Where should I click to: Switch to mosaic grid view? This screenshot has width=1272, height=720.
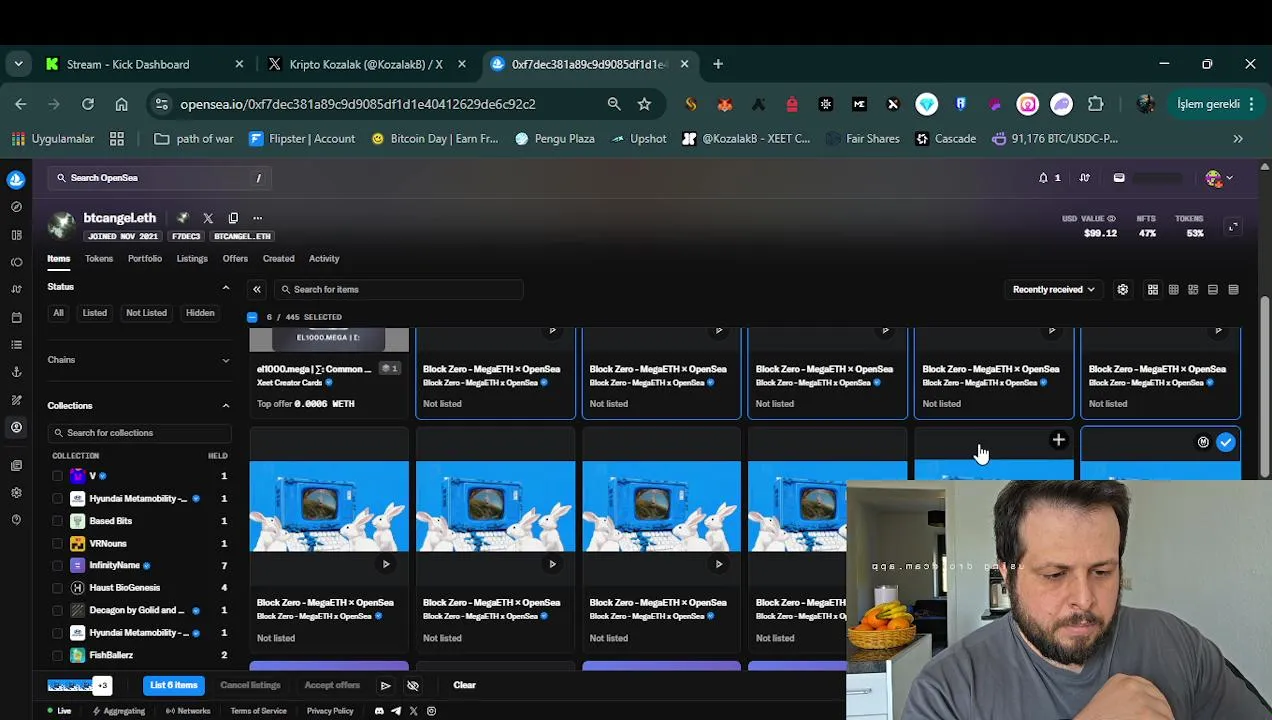pyautogui.click(x=1193, y=290)
